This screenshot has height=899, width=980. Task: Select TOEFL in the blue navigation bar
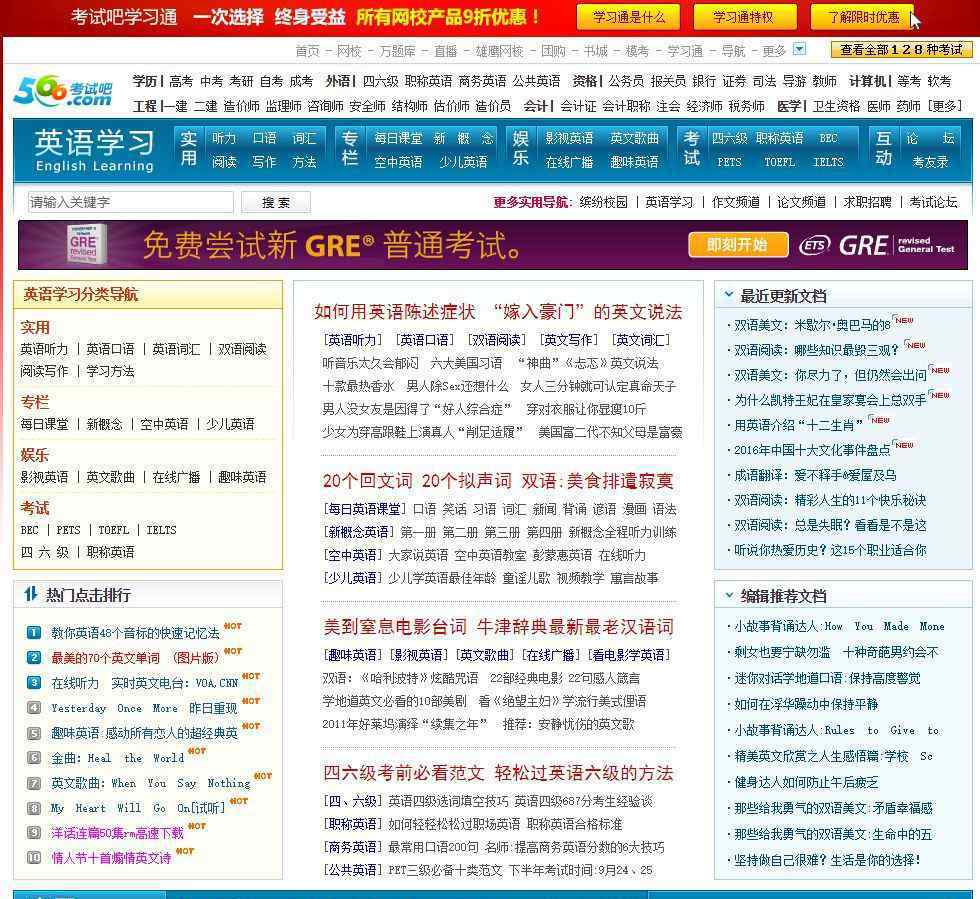click(779, 161)
